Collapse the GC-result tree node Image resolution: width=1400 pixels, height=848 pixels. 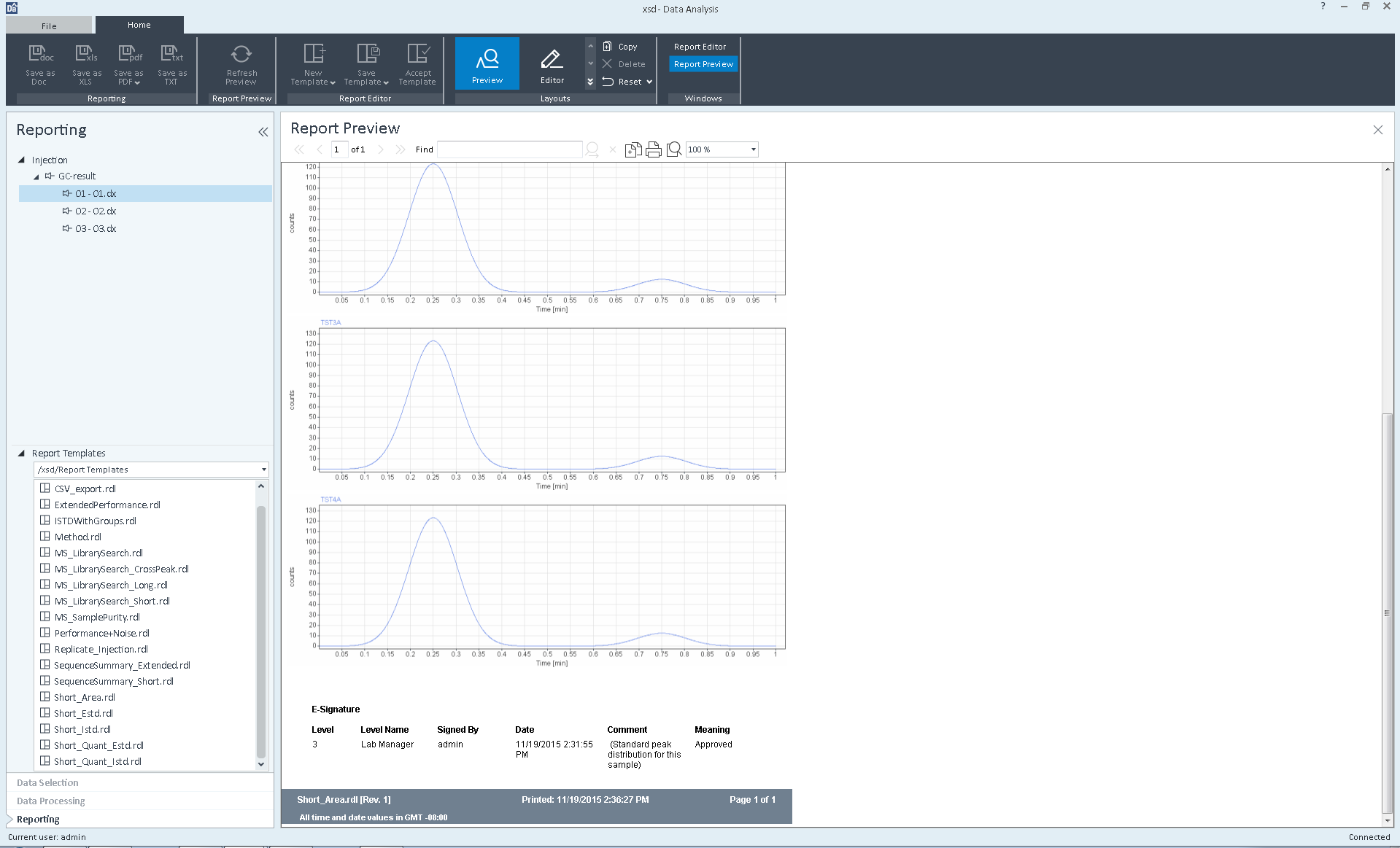click(36, 176)
